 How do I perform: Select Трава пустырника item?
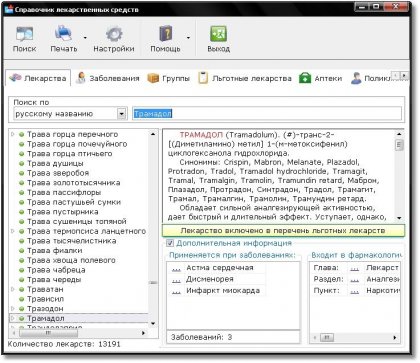click(x=63, y=212)
